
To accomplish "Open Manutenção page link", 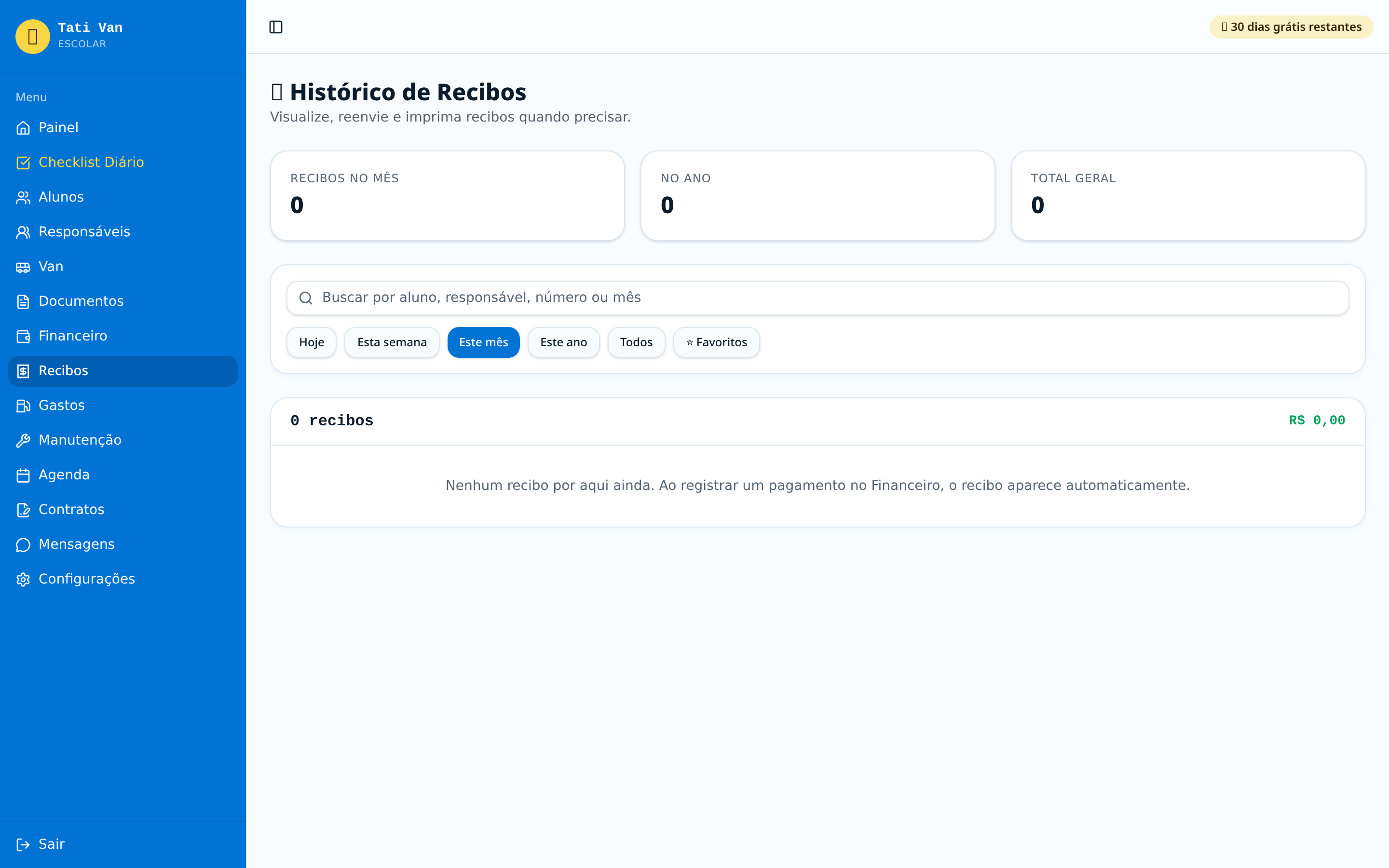I will point(123,440).
